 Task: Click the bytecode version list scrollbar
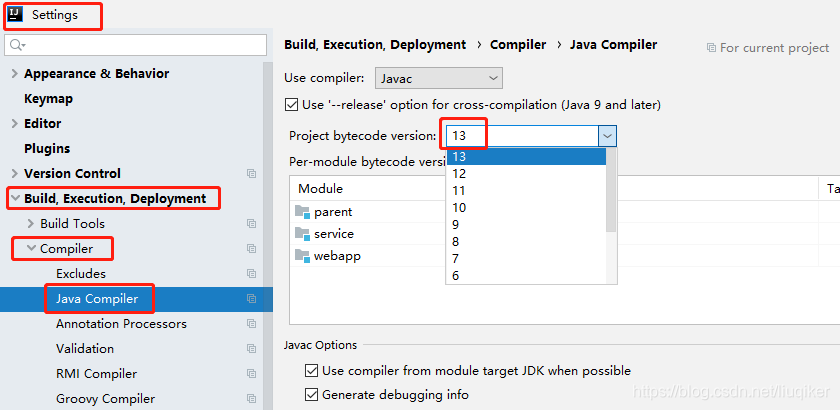[611, 190]
